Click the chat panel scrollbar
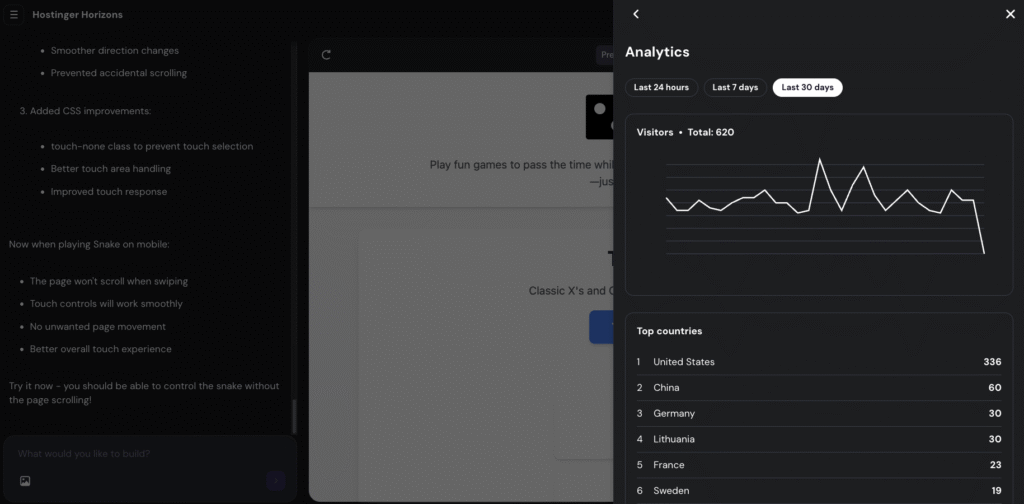The image size is (1024, 504). click(294, 414)
